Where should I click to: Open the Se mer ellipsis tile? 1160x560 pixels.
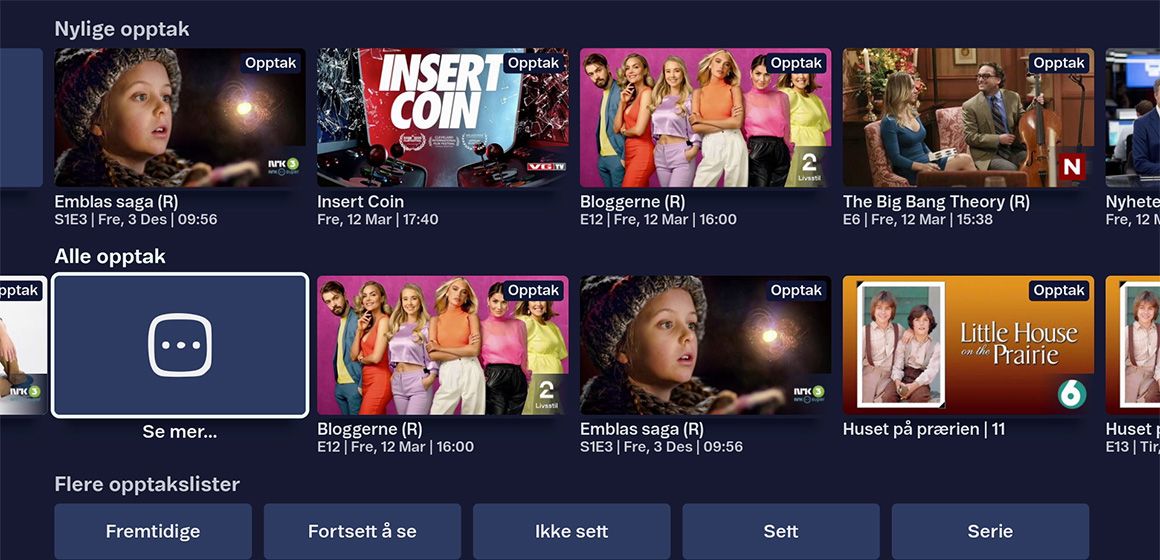180,345
